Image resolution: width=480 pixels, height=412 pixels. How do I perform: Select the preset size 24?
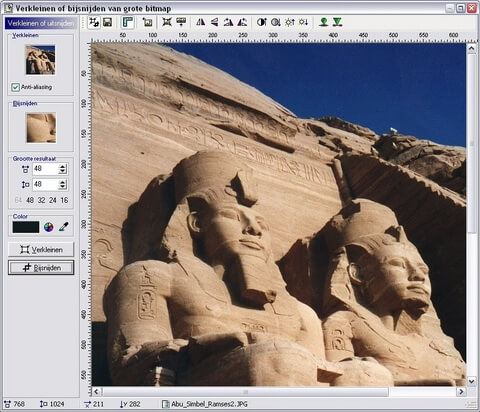[53, 200]
